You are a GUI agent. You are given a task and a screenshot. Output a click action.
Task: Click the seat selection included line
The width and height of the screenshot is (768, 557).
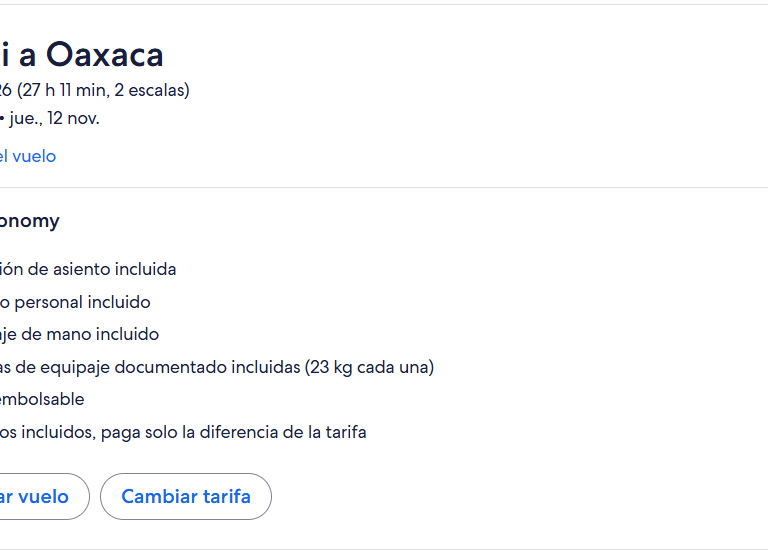pyautogui.click(x=88, y=269)
